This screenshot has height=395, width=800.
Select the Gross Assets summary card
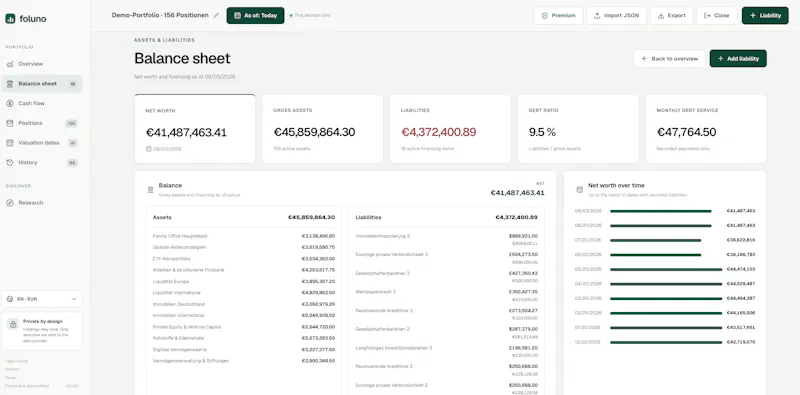tap(322, 129)
